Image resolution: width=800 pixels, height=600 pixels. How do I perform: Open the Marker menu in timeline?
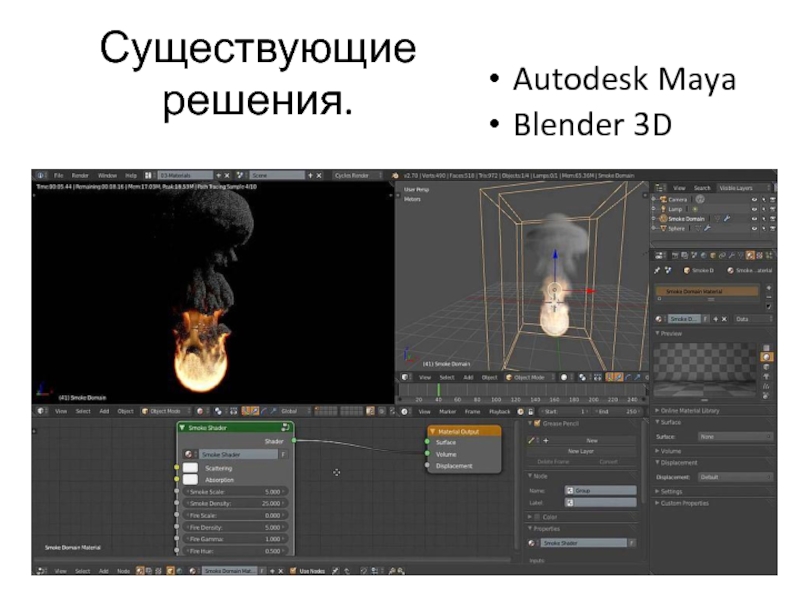pos(447,411)
